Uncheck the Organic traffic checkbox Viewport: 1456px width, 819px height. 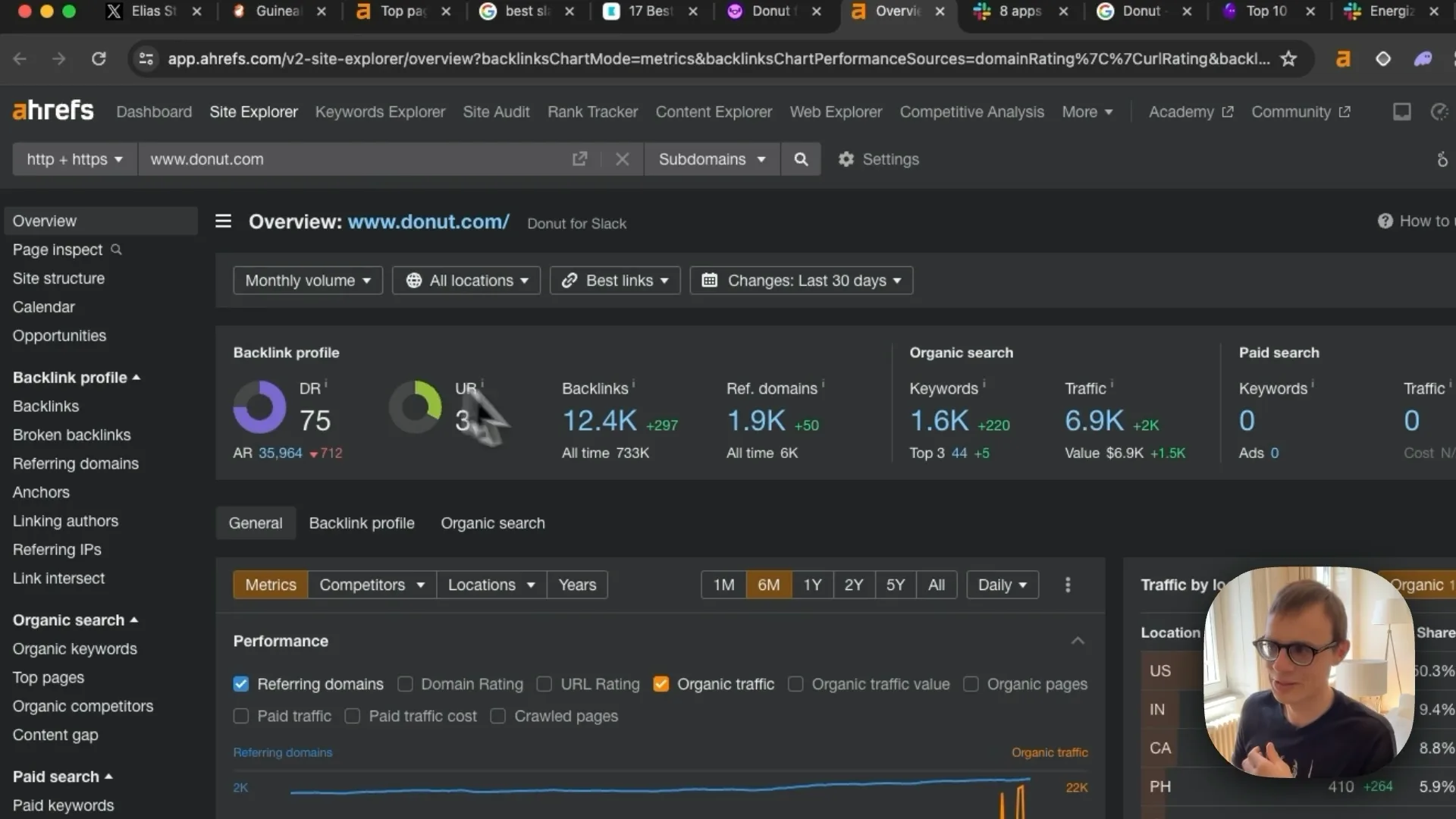click(661, 684)
